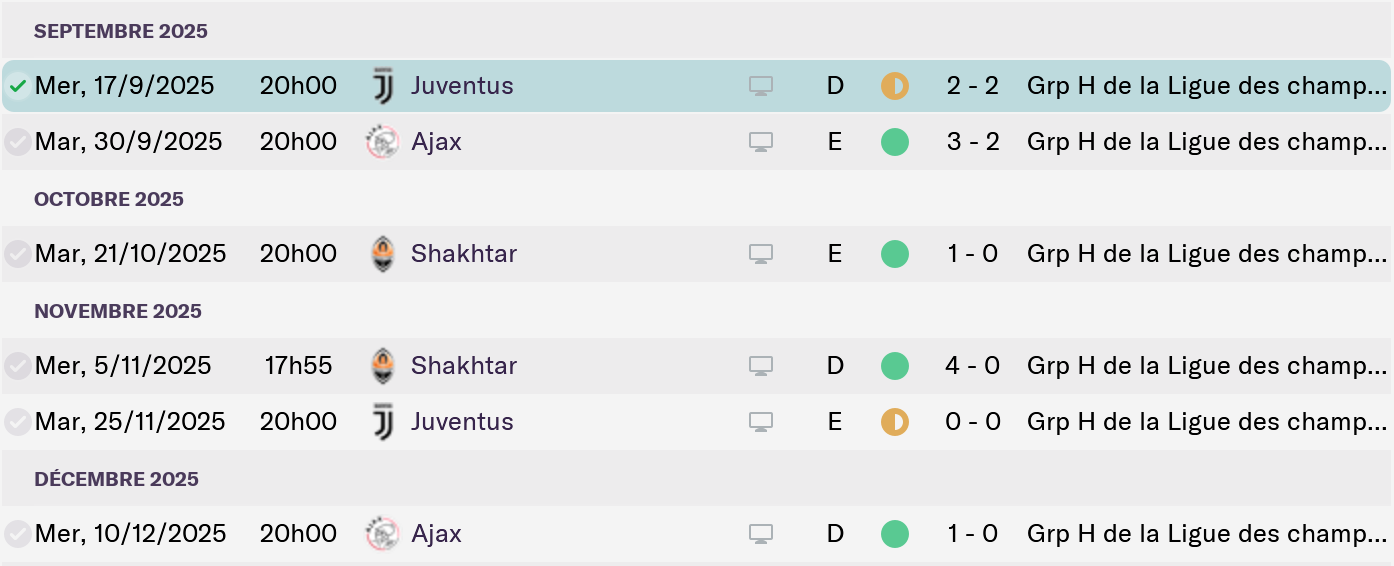Open the 4 - 0 result versus Shakhtar

pyautogui.click(x=973, y=366)
